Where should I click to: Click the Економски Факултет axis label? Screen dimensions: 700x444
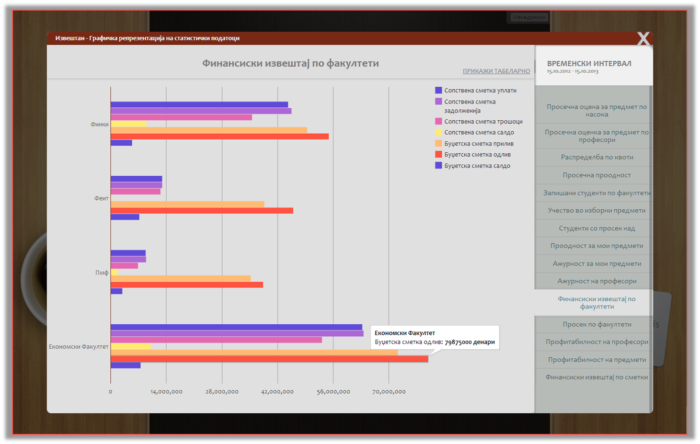coord(78,346)
